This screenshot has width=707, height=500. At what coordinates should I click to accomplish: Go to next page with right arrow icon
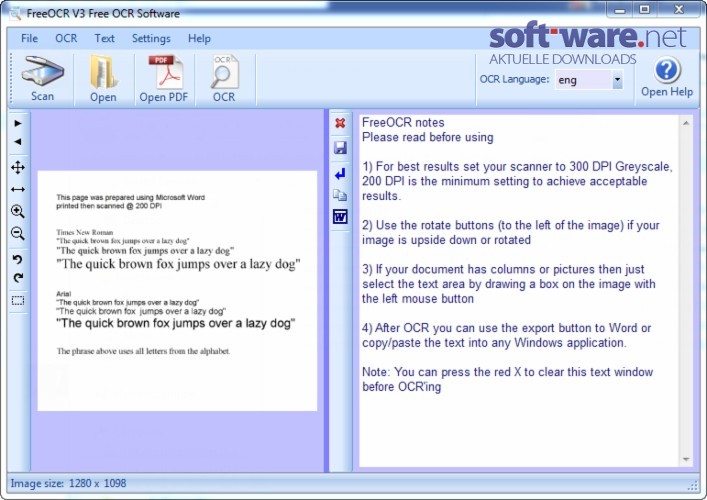(x=18, y=124)
